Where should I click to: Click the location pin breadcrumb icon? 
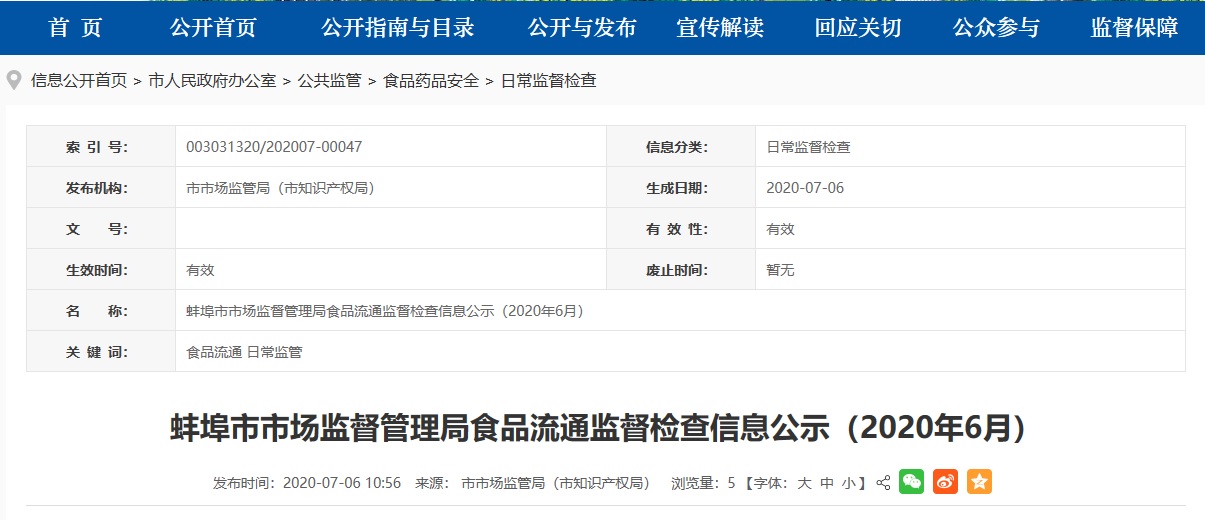[x=14, y=81]
